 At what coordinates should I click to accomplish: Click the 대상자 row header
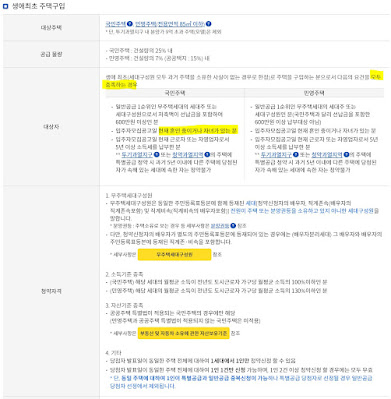point(51,127)
